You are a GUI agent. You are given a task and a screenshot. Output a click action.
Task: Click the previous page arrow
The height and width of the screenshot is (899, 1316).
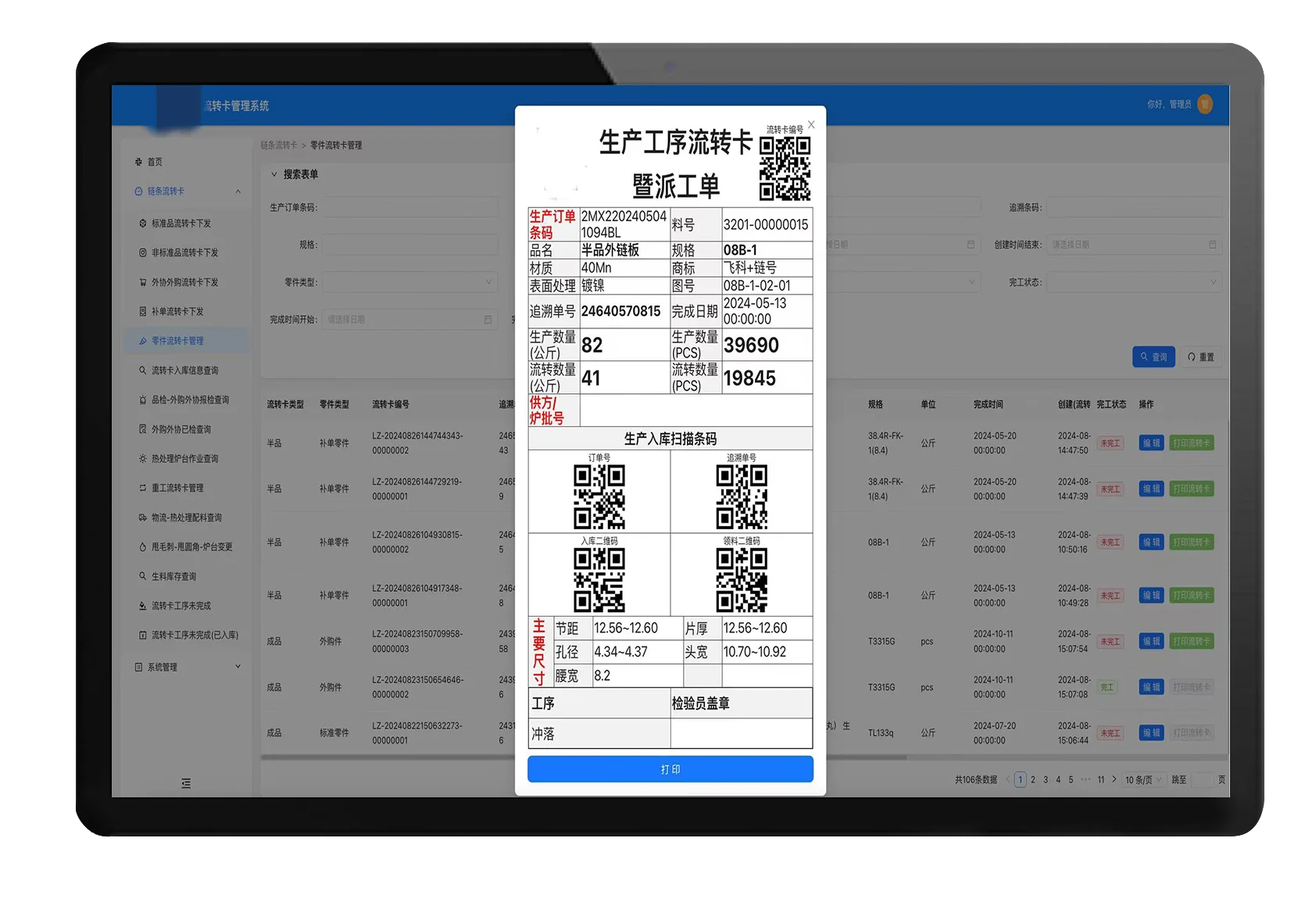pos(1008,780)
